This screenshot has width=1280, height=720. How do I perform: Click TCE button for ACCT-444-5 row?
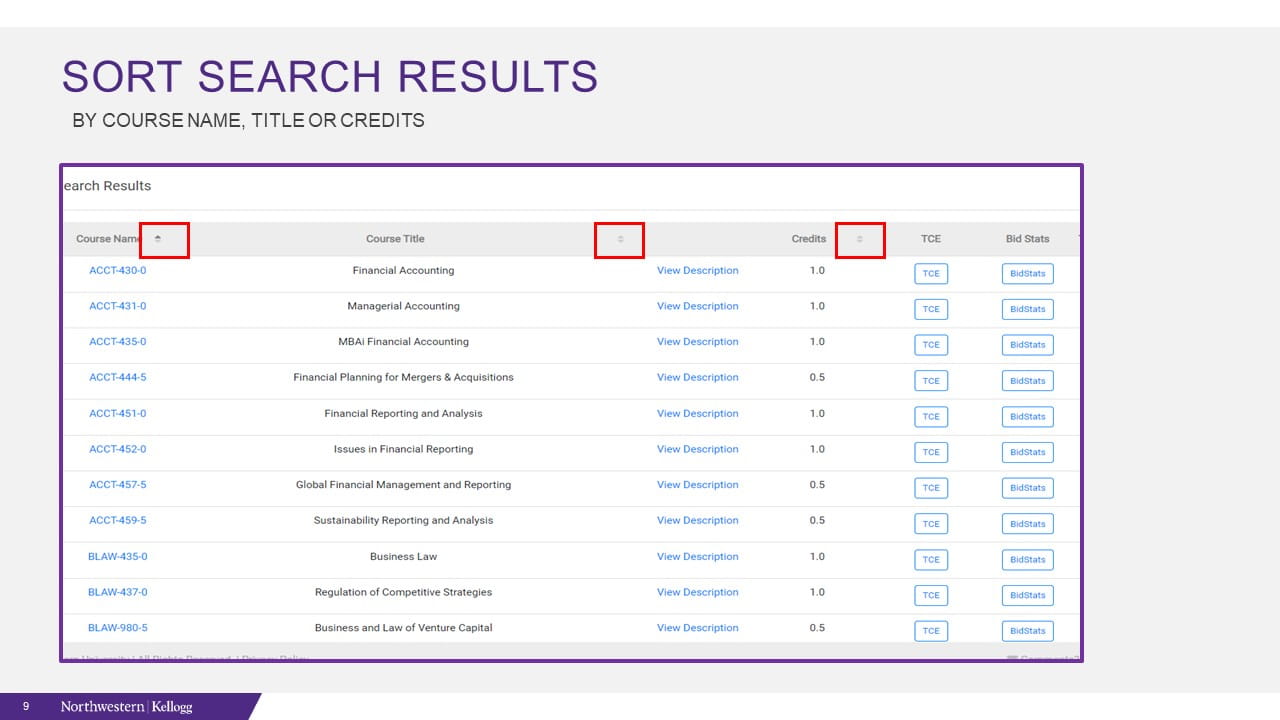pyautogui.click(x=930, y=381)
